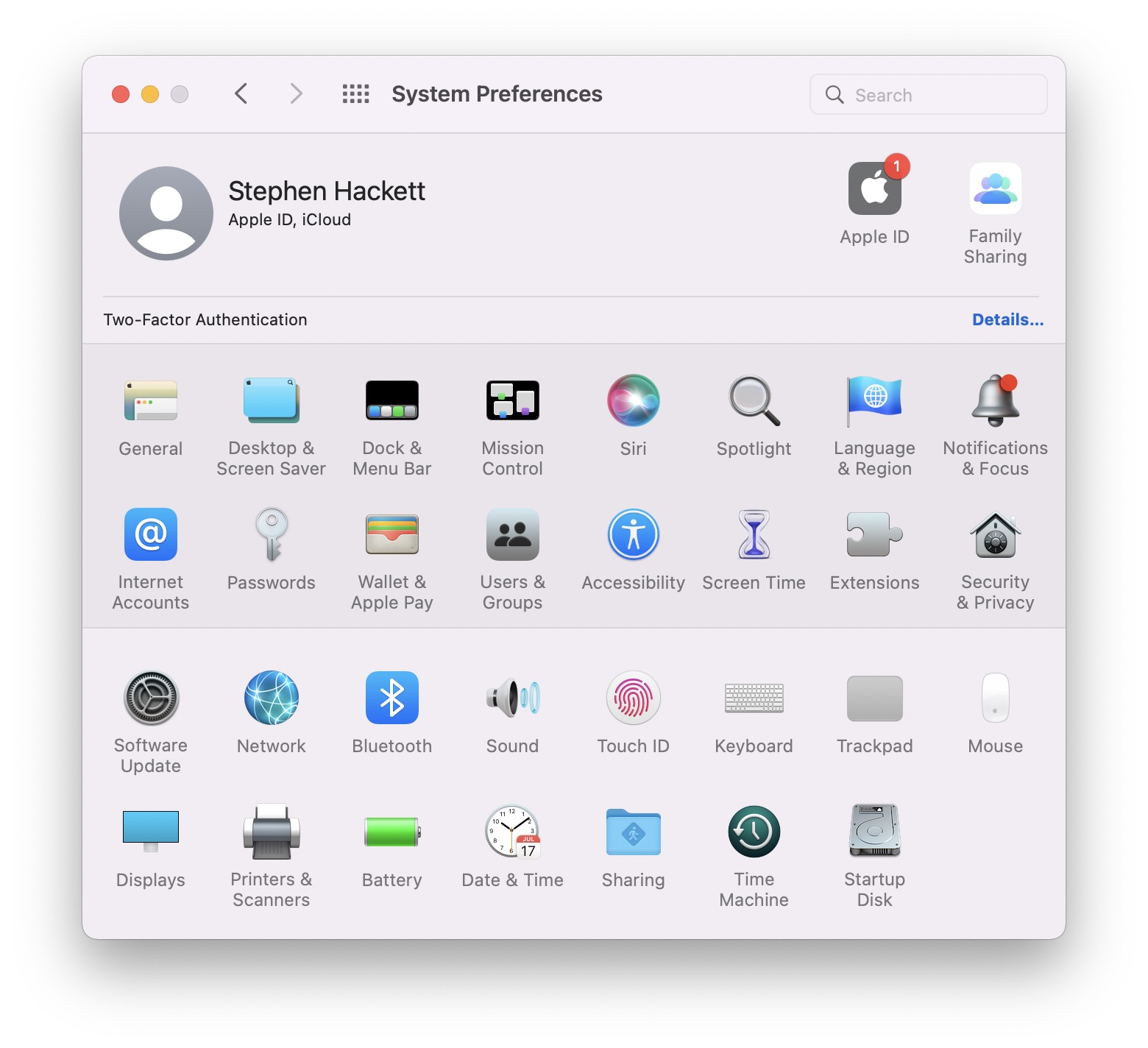
Task: Open Network preferences
Action: click(x=272, y=698)
